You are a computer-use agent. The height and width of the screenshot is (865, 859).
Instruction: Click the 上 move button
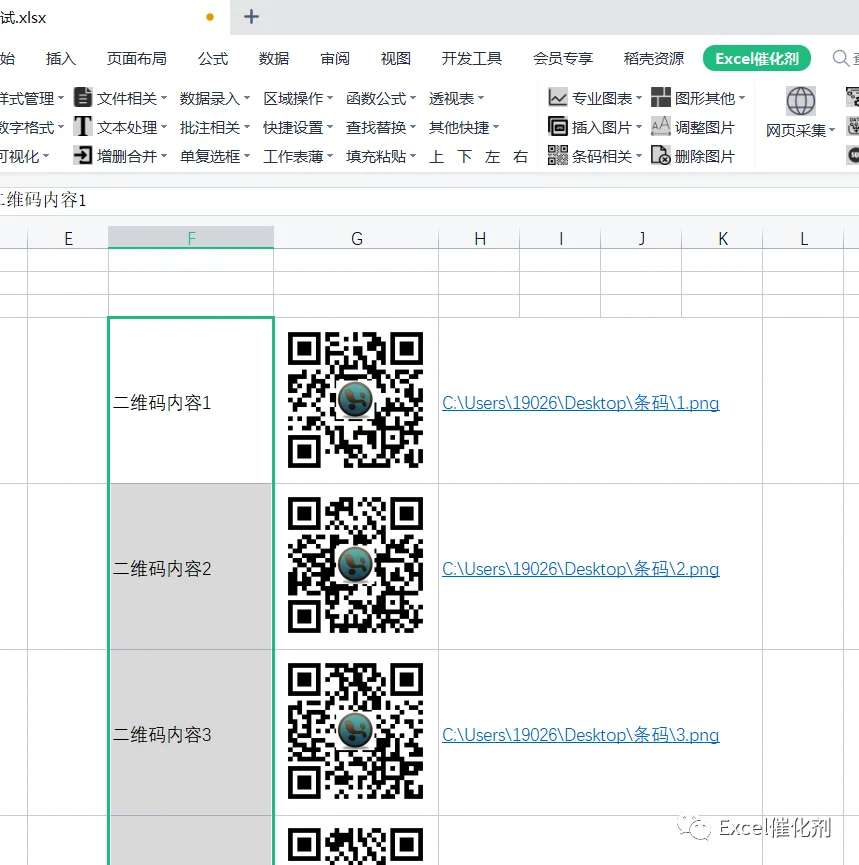tap(436, 157)
